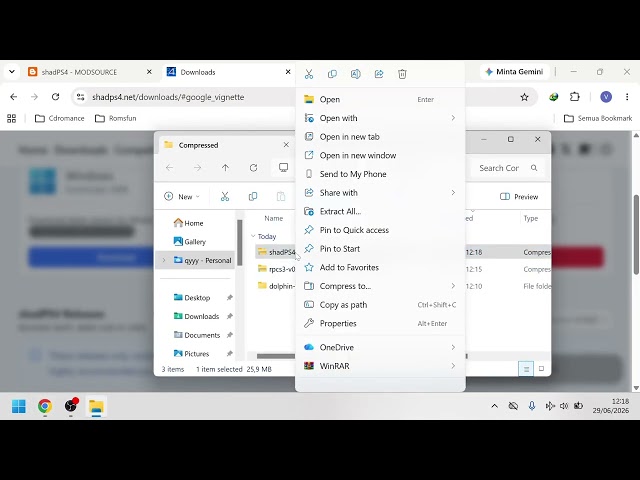Viewport: 640px width, 480px height.
Task: Open the Cdromance bookmark folder
Action: [60, 118]
